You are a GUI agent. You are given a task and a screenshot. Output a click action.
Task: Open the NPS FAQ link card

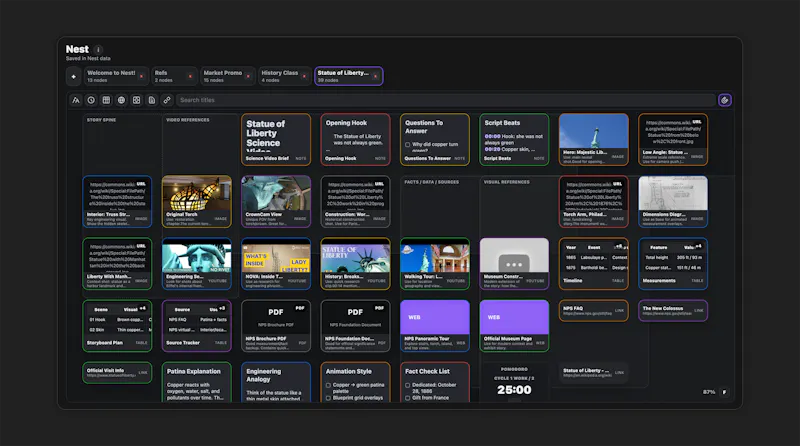click(593, 310)
